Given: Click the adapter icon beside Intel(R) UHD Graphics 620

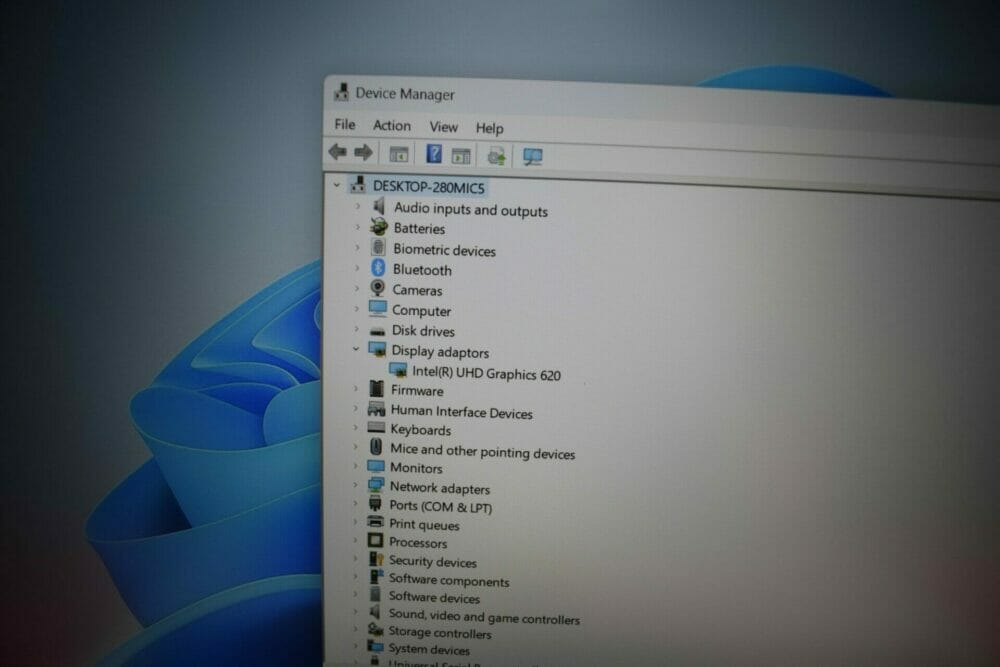Looking at the screenshot, I should [398, 370].
